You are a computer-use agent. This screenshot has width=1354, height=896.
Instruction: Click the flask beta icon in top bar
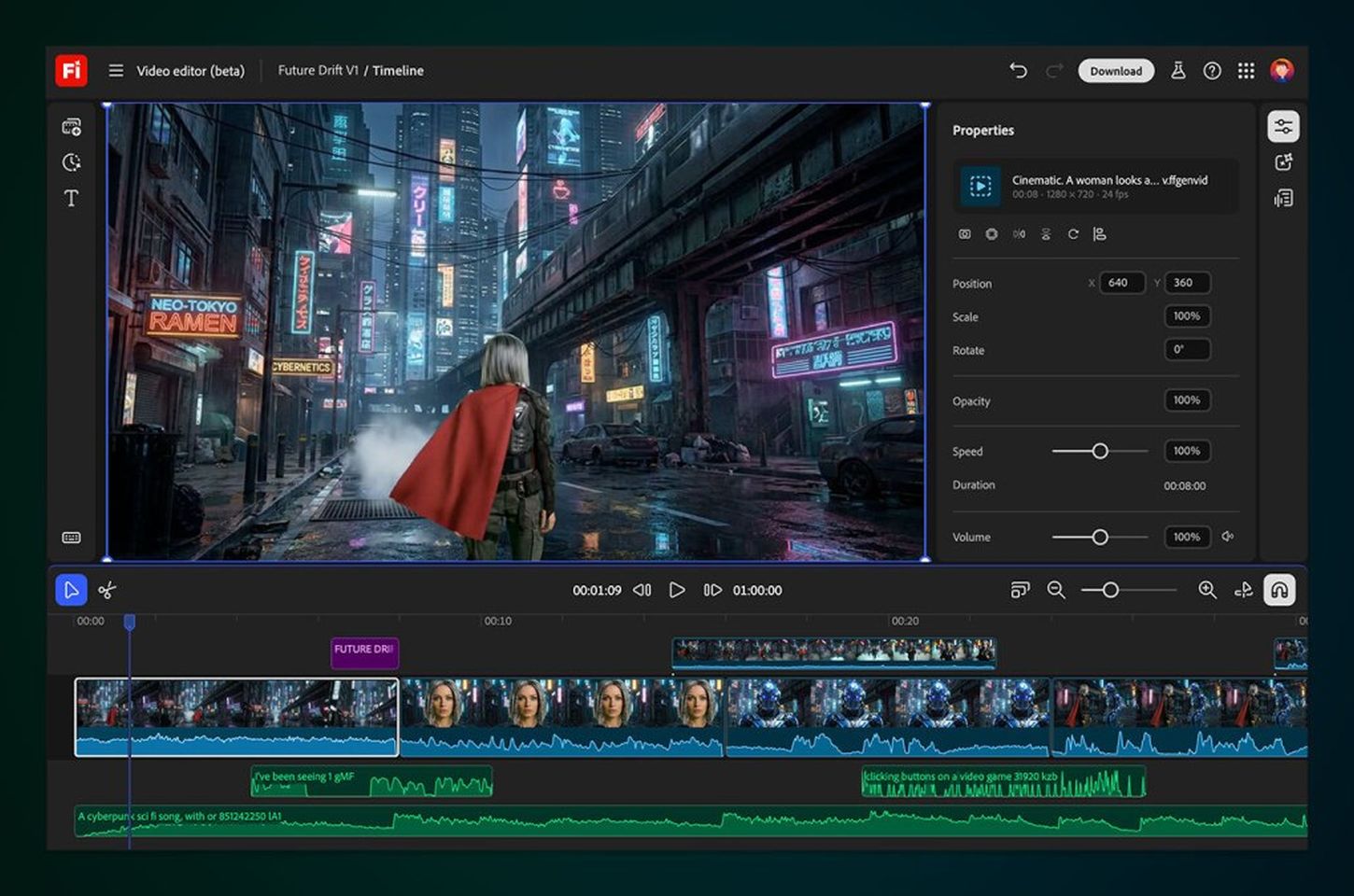(1178, 70)
